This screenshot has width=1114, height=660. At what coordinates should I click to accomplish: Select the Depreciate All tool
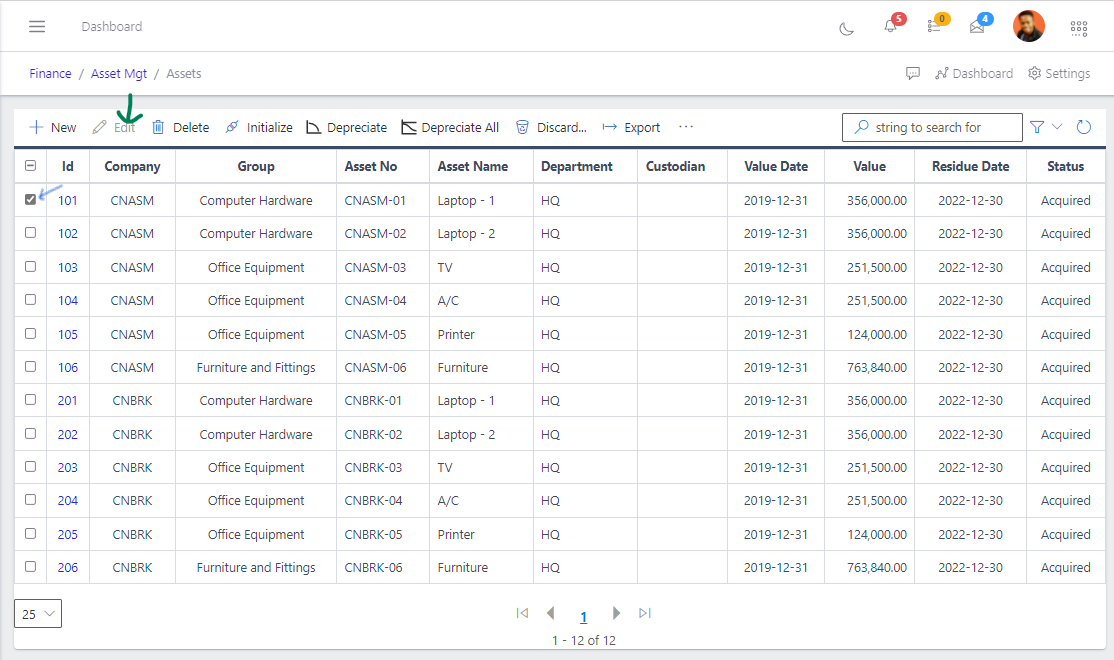pos(450,127)
